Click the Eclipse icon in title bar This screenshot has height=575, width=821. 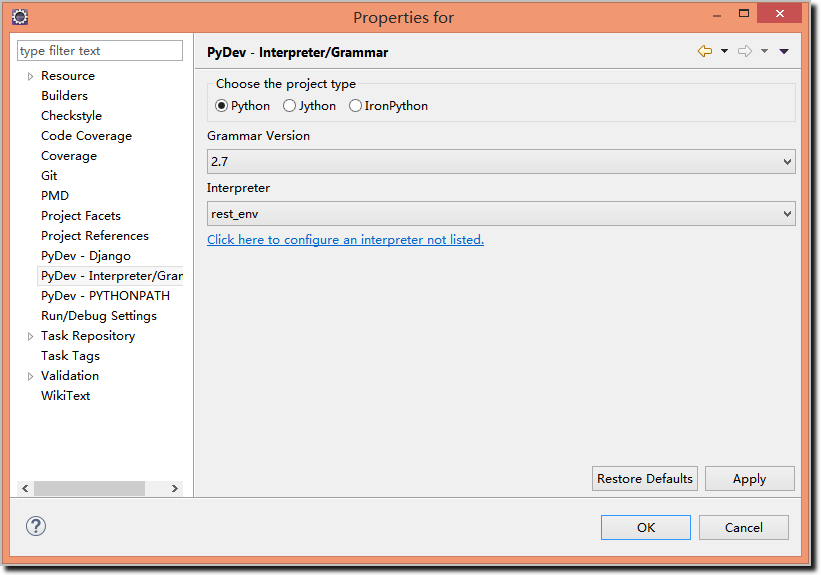click(x=20, y=17)
